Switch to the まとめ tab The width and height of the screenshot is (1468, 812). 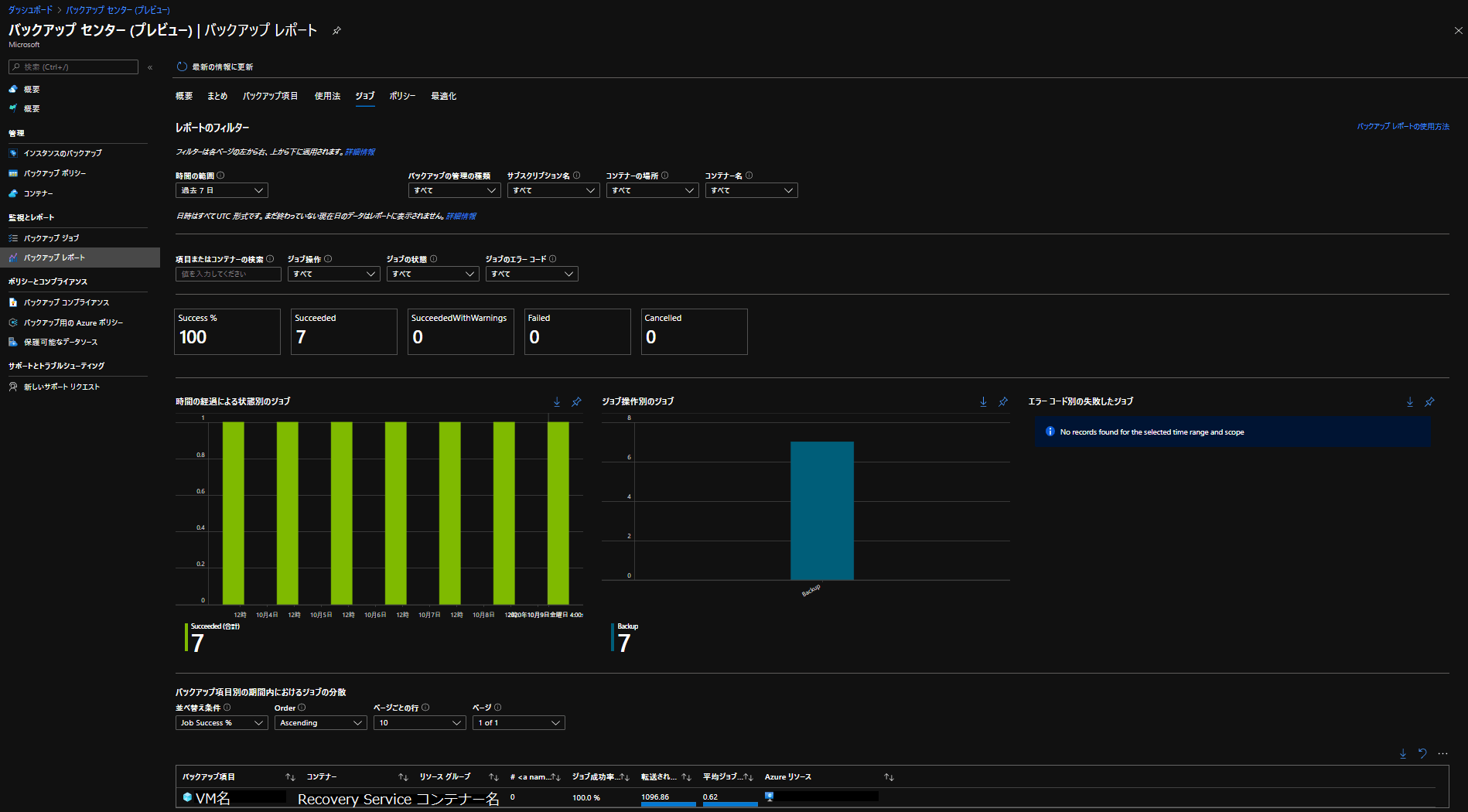[217, 96]
